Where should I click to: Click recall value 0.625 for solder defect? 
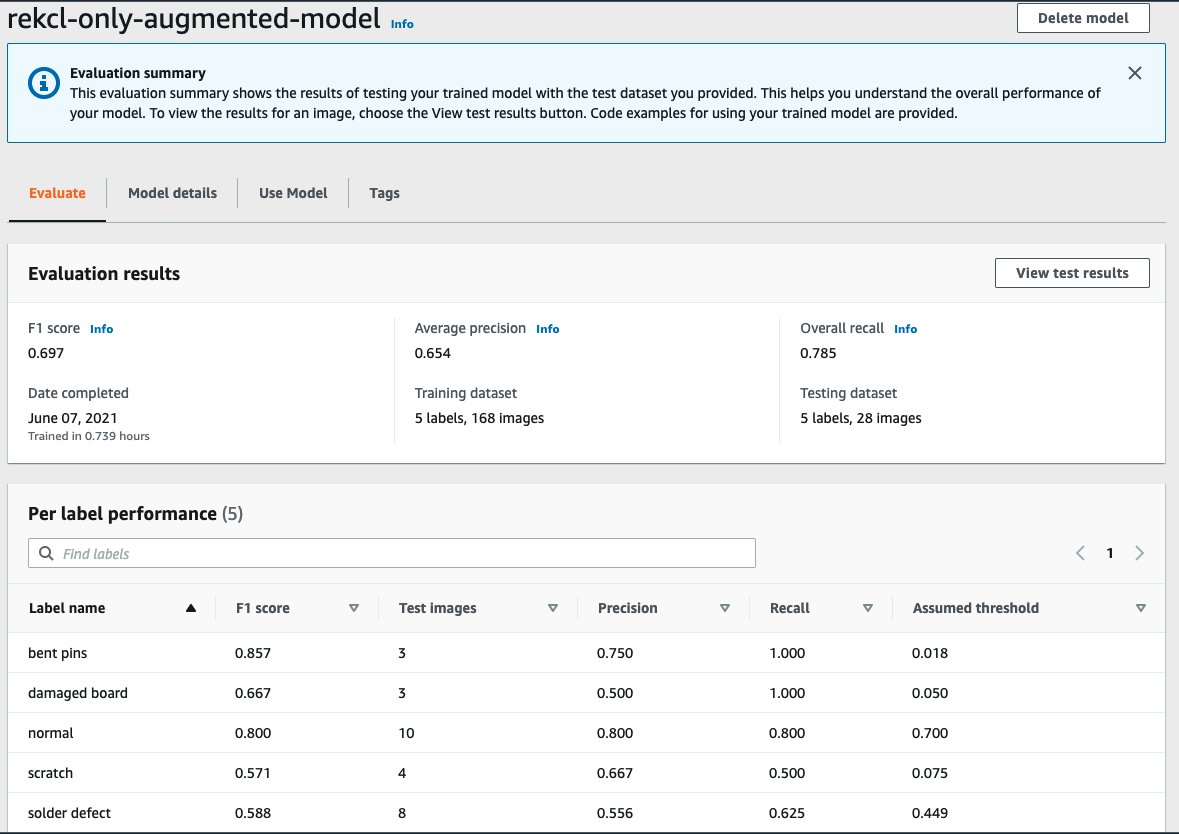[787, 812]
